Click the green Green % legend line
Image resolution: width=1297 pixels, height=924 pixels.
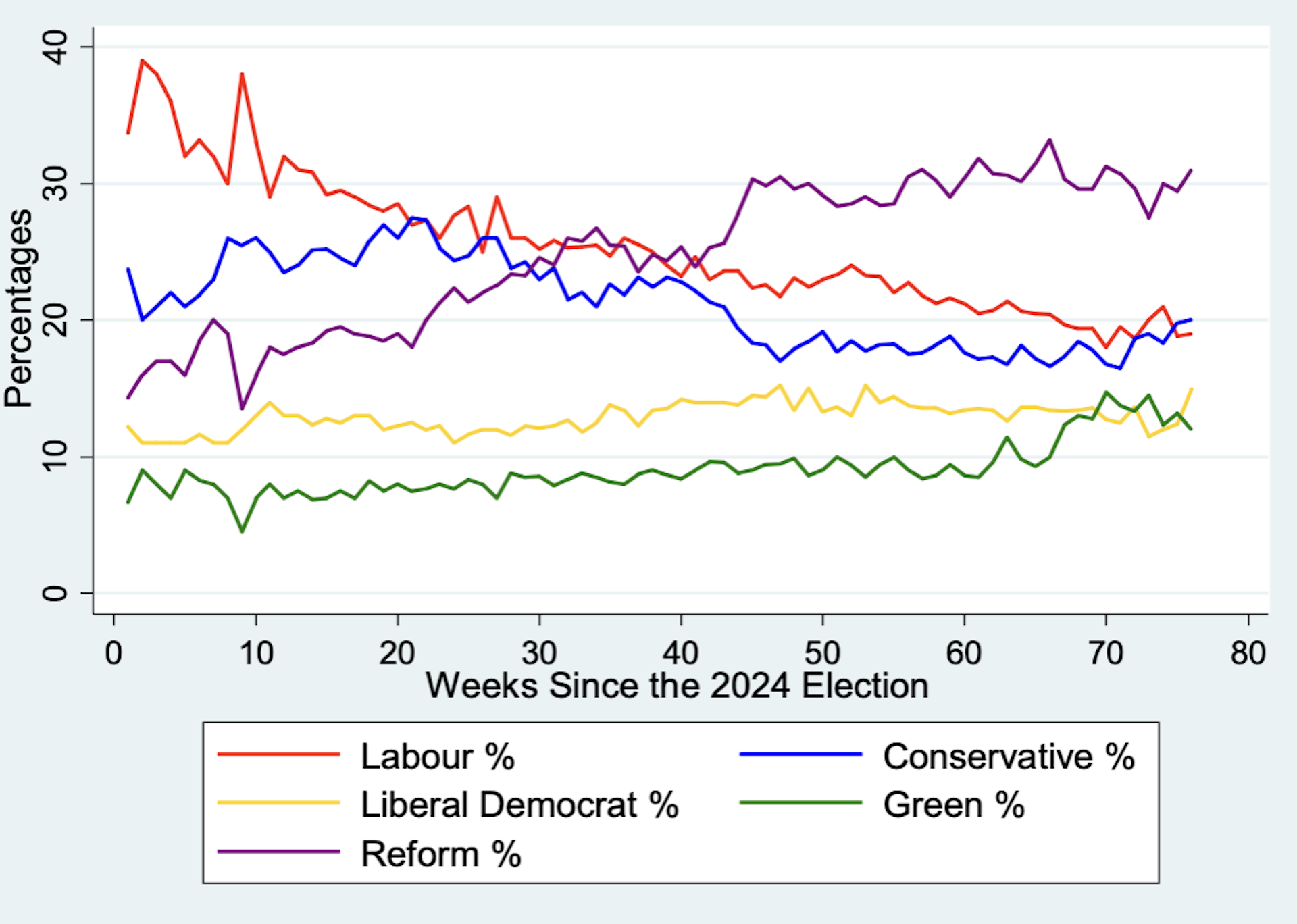pos(800,802)
